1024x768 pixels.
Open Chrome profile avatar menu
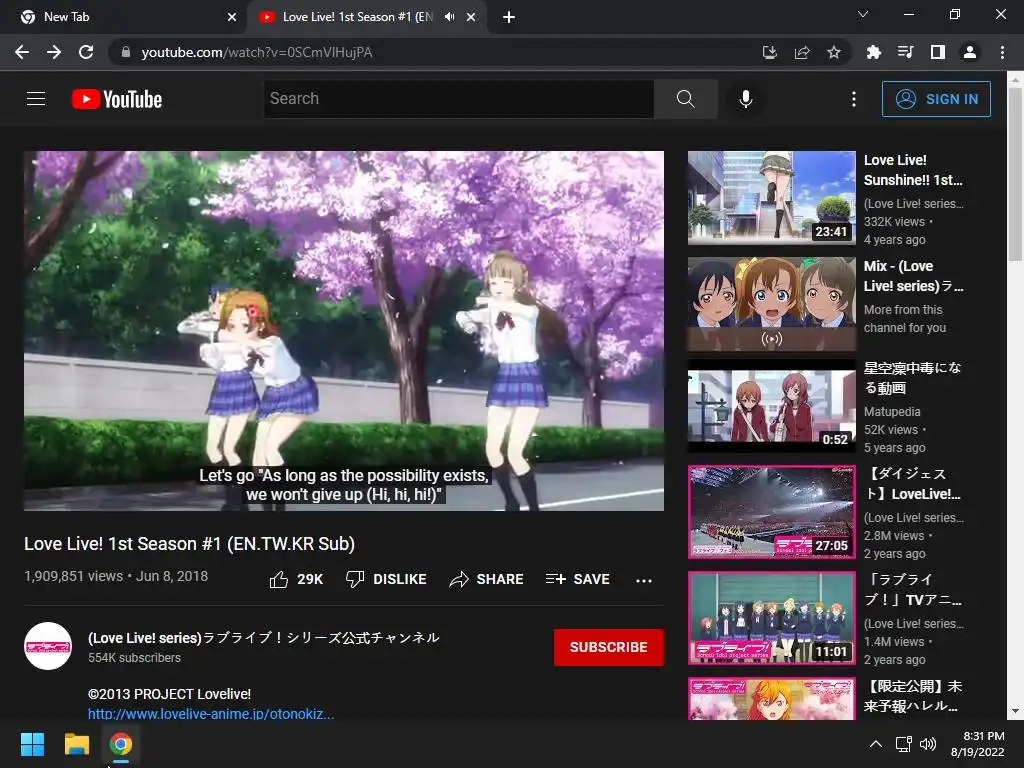[x=970, y=52]
